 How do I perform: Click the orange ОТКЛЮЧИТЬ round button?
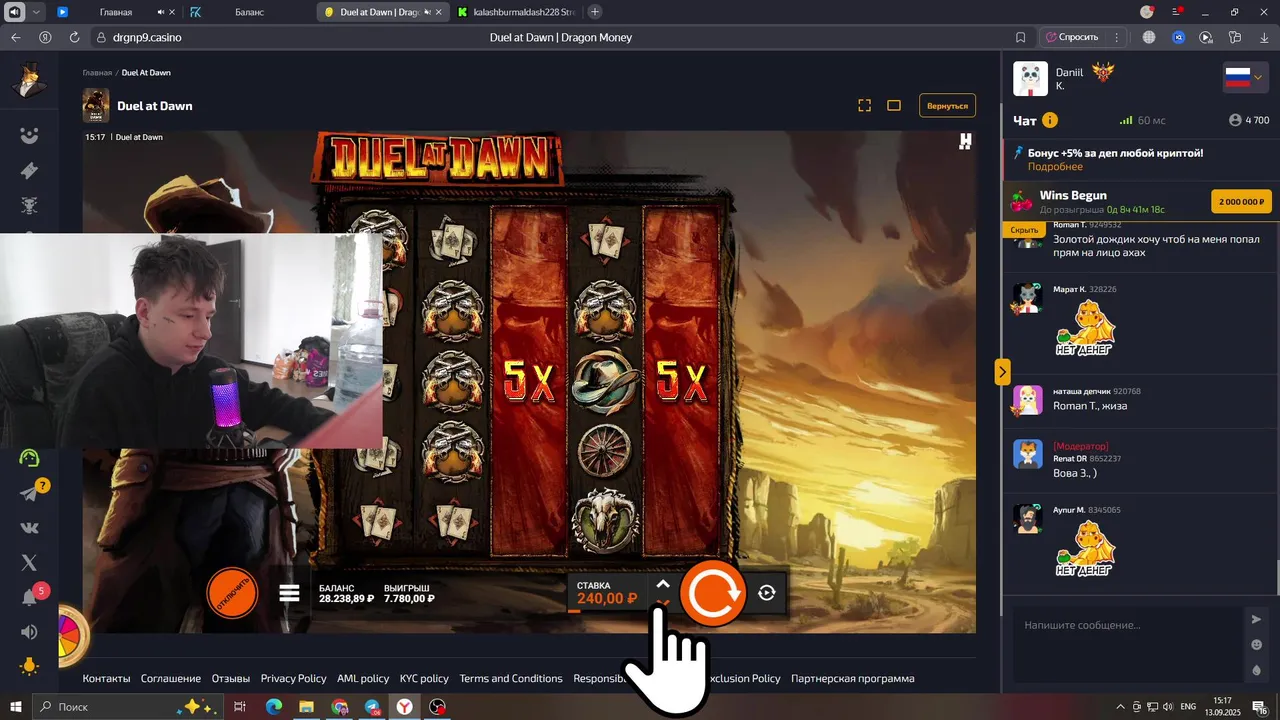(232, 593)
